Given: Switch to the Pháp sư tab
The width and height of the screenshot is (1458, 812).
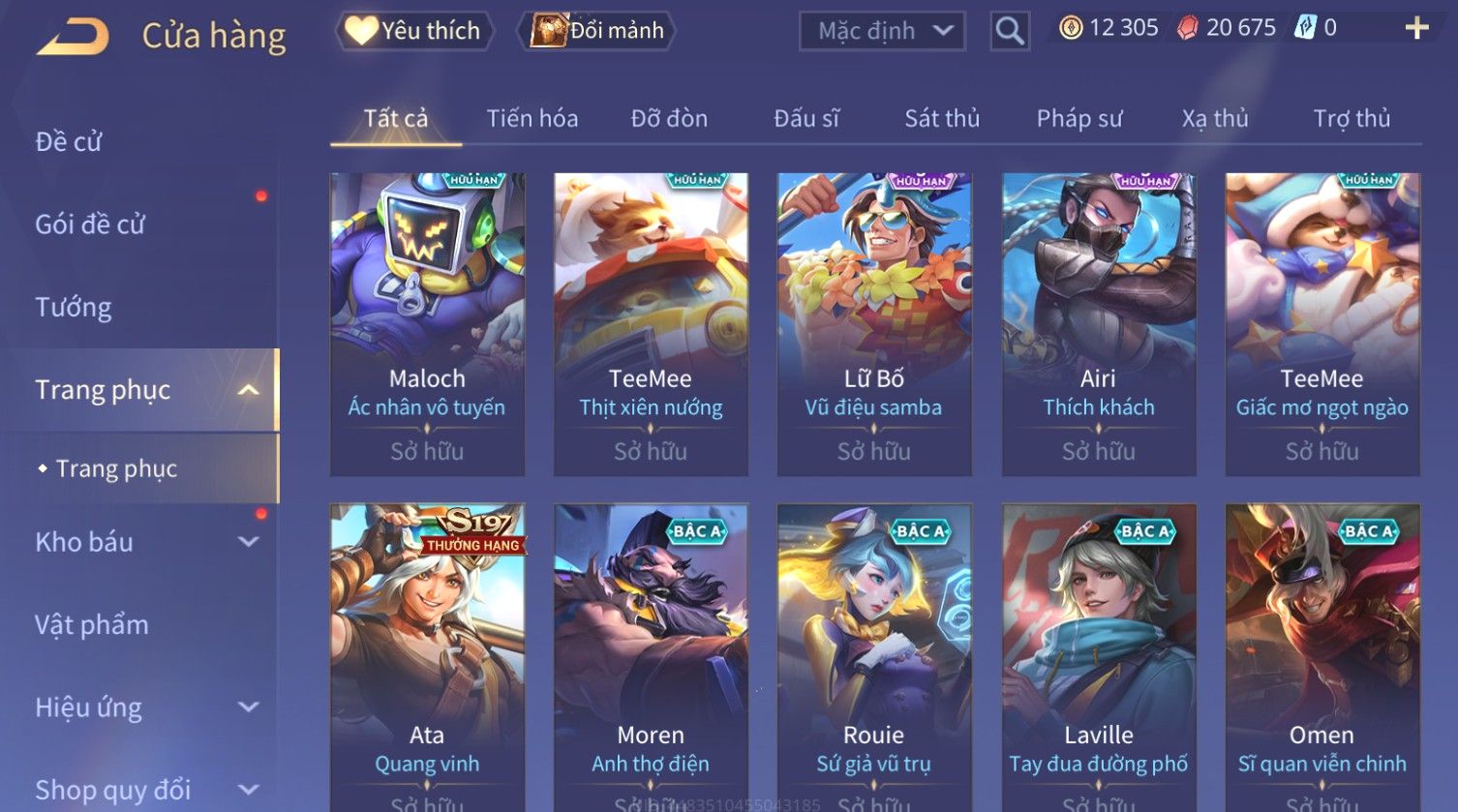Looking at the screenshot, I should click(1079, 118).
